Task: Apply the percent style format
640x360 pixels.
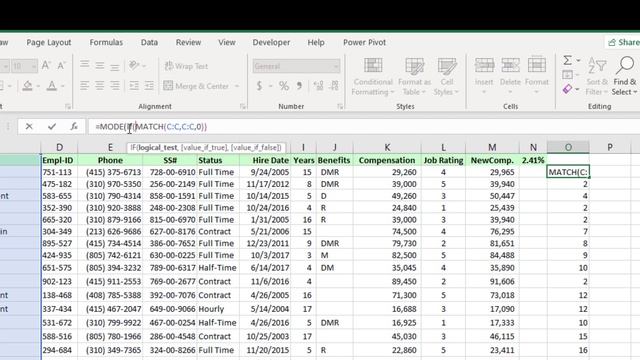Action: point(284,86)
